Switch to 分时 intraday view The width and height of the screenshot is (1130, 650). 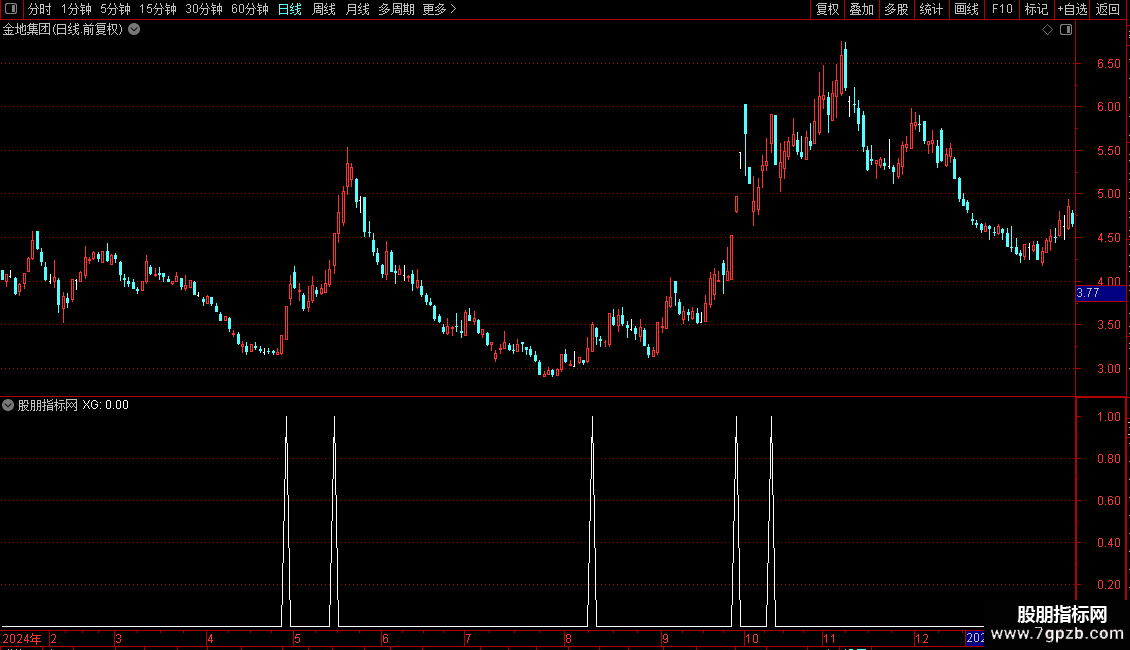[x=40, y=9]
